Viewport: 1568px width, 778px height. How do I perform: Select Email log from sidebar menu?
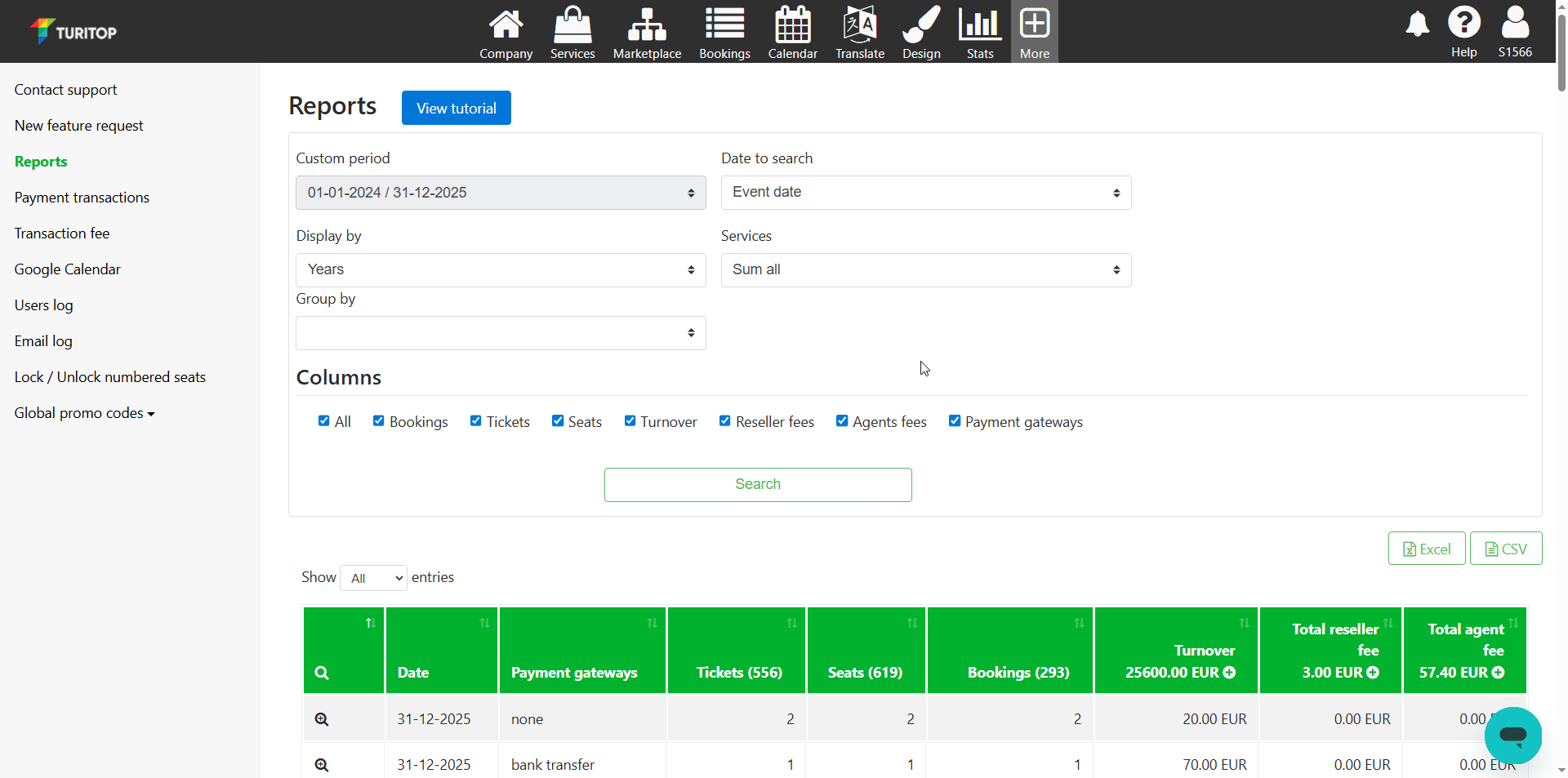(x=43, y=341)
